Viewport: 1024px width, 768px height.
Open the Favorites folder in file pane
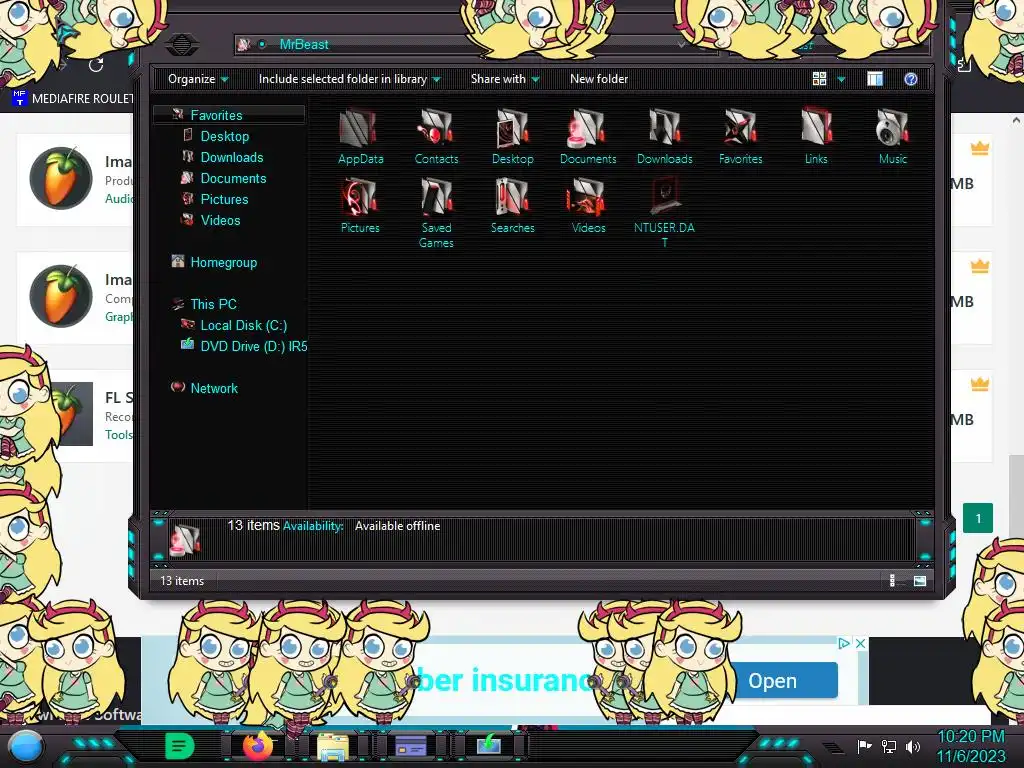pyautogui.click(x=740, y=136)
